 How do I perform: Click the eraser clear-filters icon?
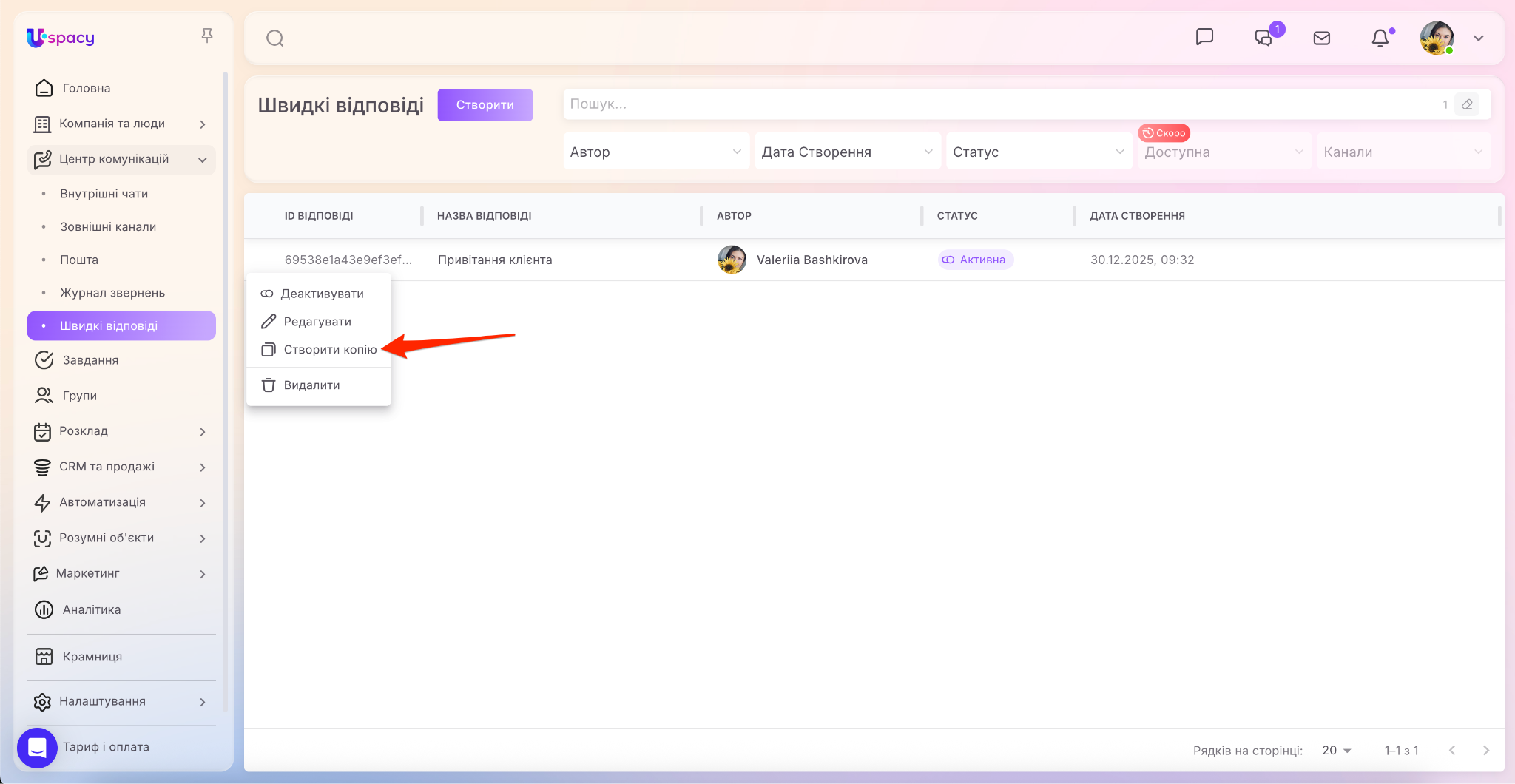1467,104
